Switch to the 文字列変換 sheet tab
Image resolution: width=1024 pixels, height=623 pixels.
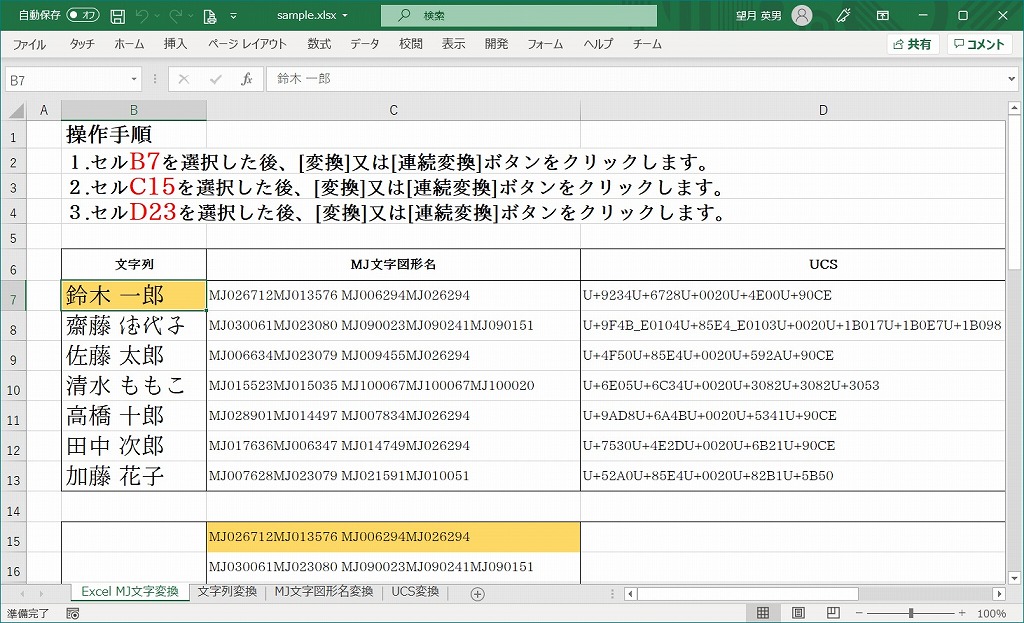(x=227, y=592)
